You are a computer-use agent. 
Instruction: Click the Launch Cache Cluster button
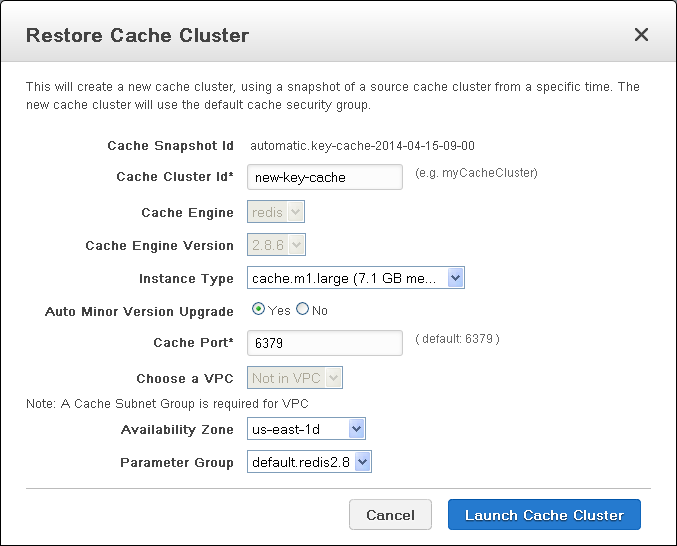coord(544,515)
